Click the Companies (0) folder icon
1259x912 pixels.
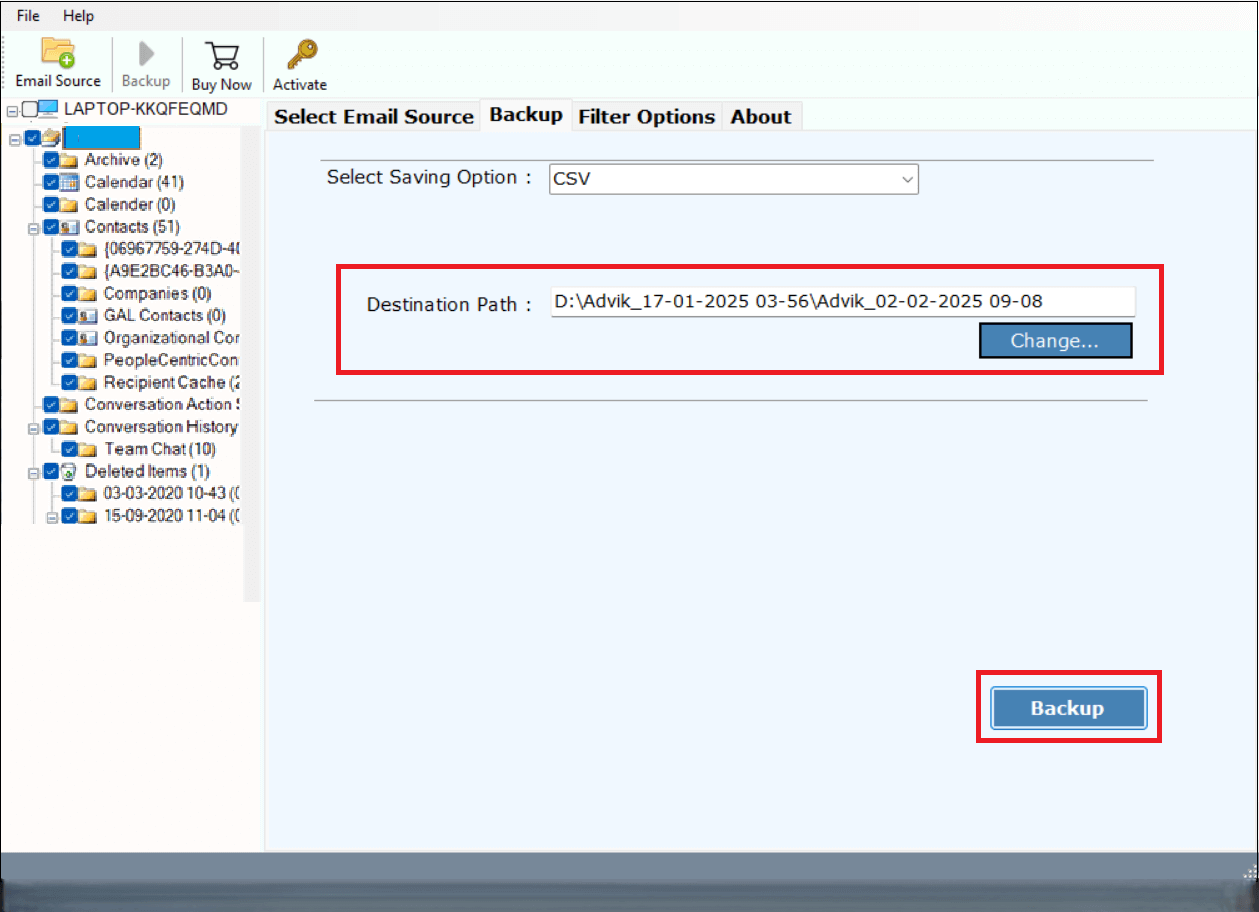click(x=87, y=294)
